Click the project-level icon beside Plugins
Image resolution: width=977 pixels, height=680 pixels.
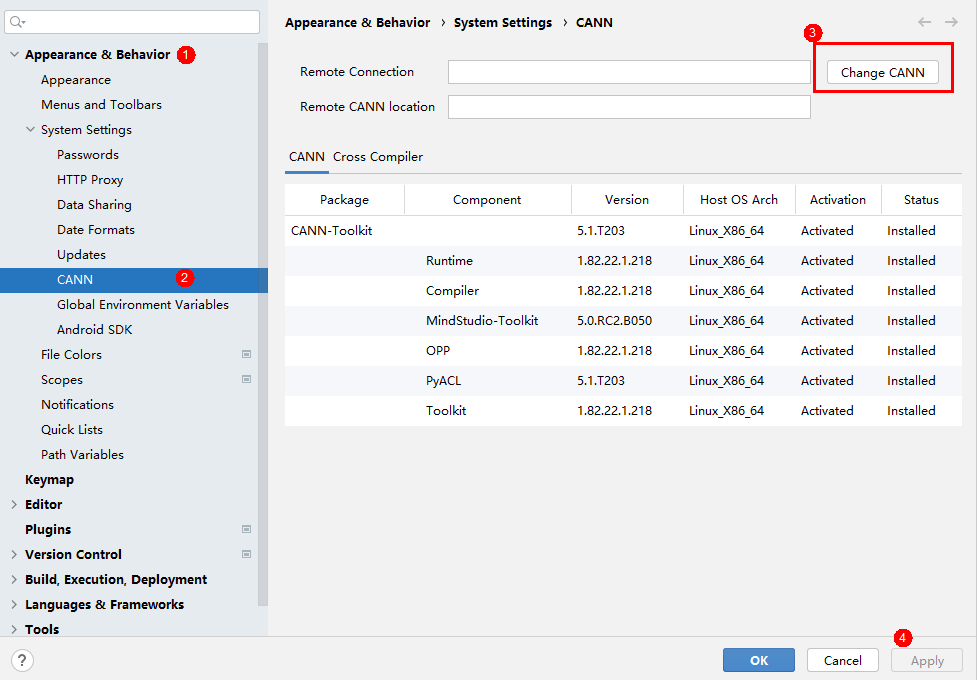click(x=247, y=529)
